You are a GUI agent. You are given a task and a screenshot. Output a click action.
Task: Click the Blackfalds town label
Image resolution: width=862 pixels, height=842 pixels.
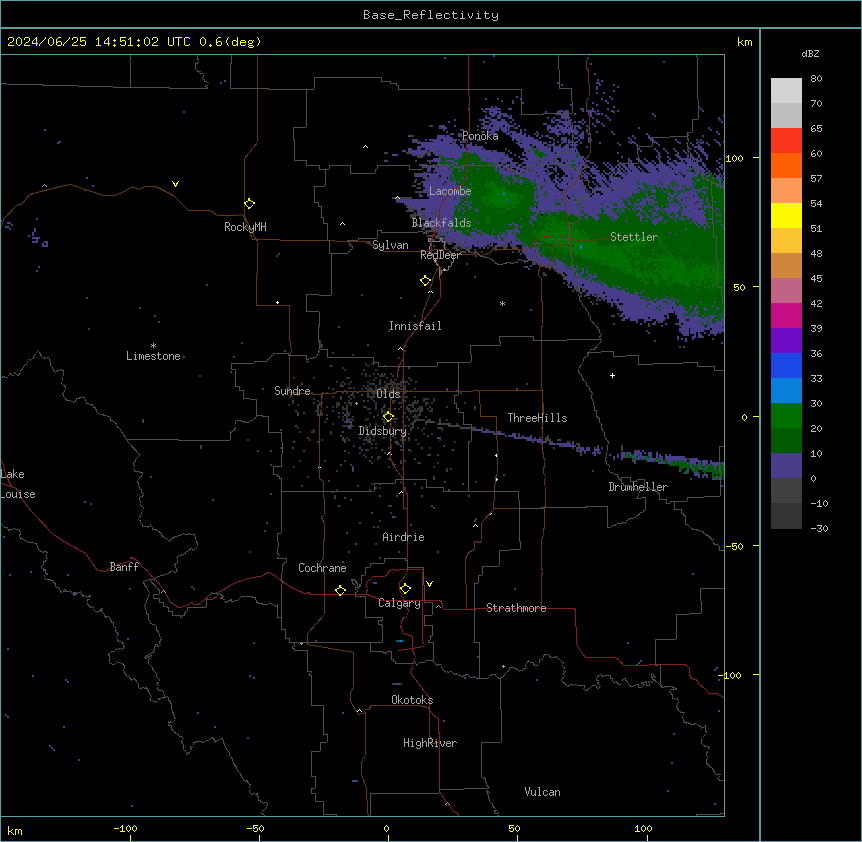[441, 223]
